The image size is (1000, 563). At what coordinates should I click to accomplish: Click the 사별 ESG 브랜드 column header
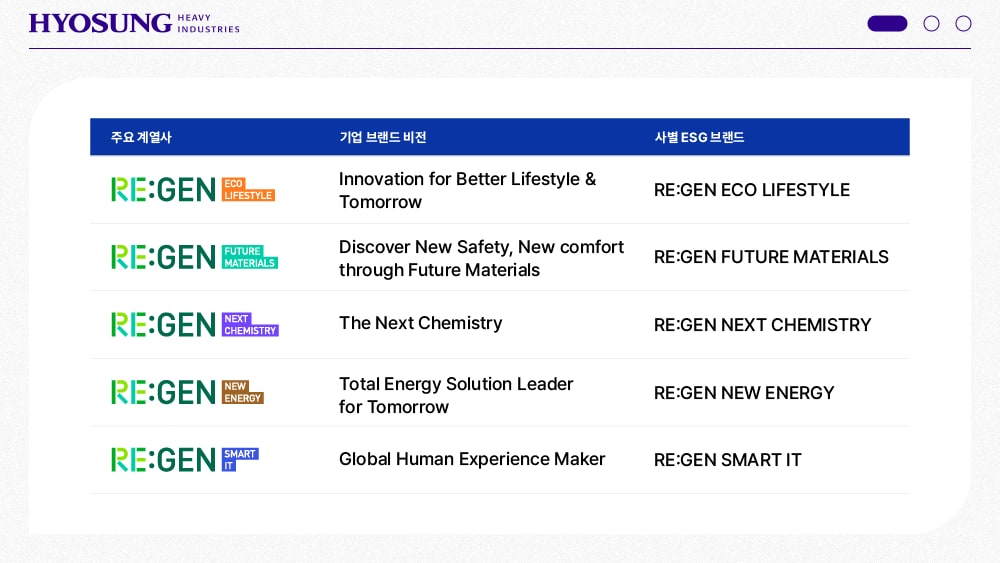tap(699, 137)
